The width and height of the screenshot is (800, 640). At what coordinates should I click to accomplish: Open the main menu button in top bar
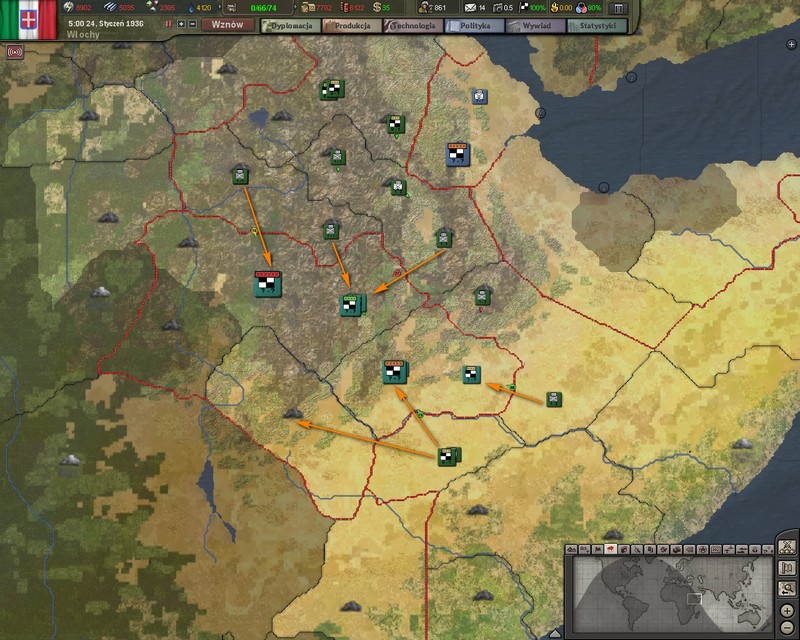pyautogui.click(x=618, y=8)
